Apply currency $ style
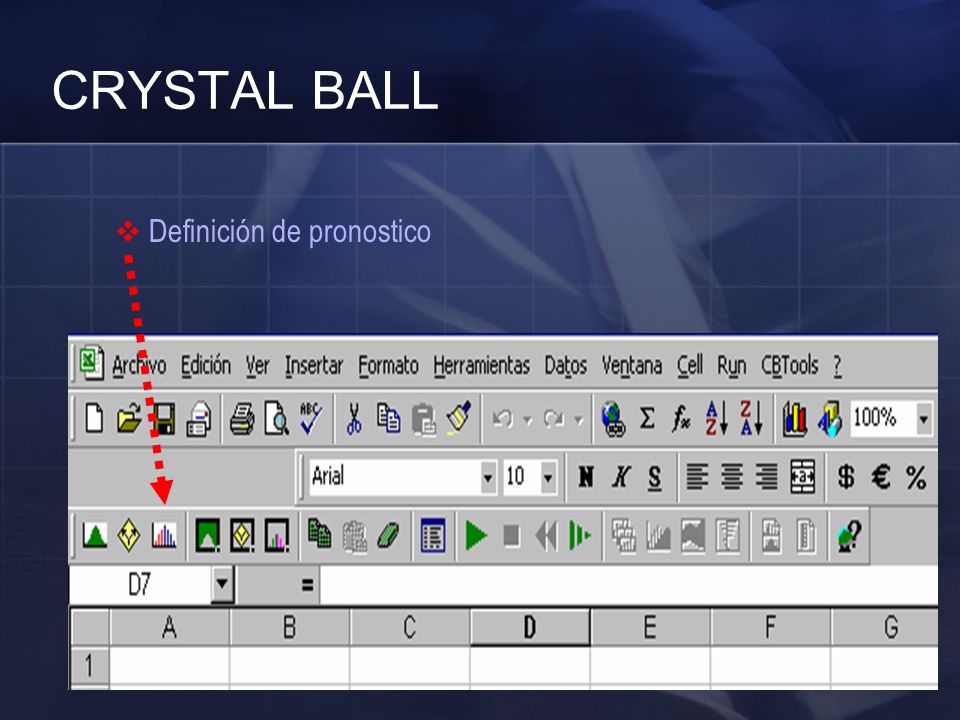The image size is (960, 720). click(x=846, y=476)
